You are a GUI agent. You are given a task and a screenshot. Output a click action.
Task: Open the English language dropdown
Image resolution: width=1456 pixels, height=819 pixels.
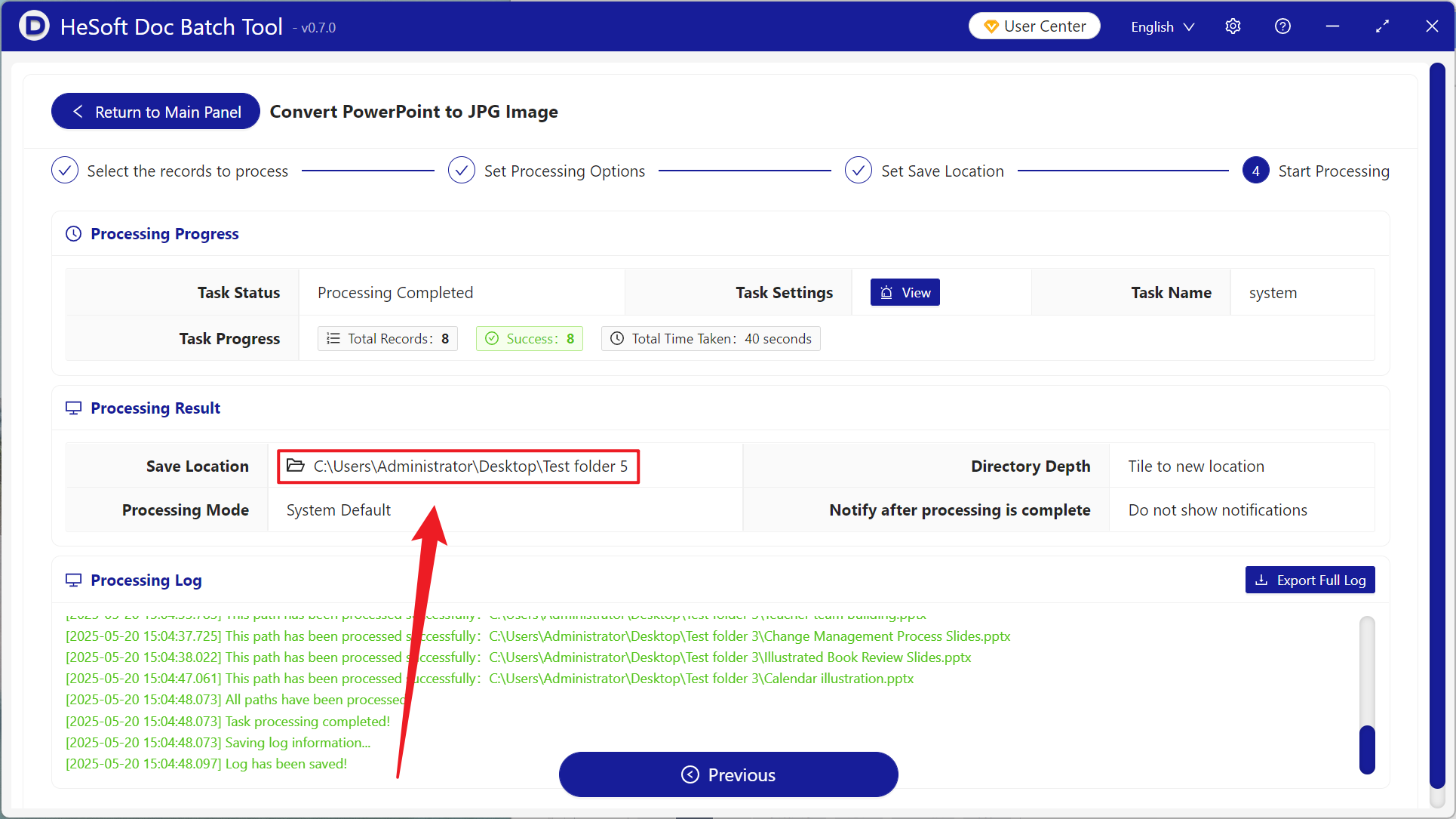click(x=1162, y=26)
